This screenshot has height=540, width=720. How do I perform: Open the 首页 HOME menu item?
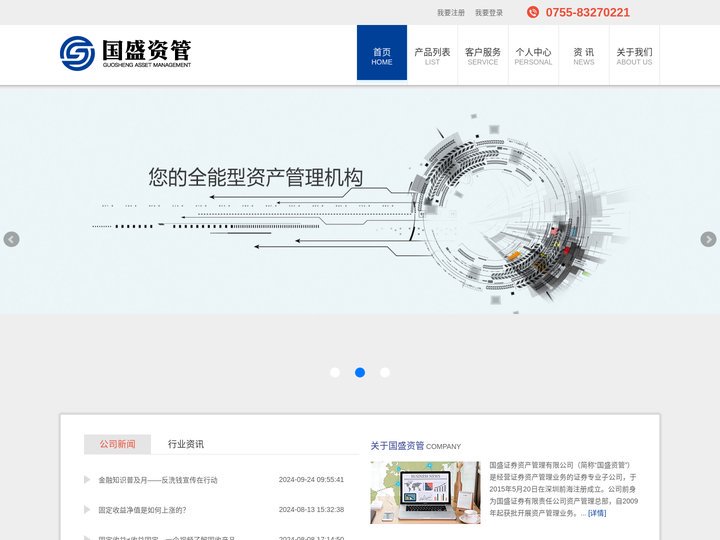[382, 52]
